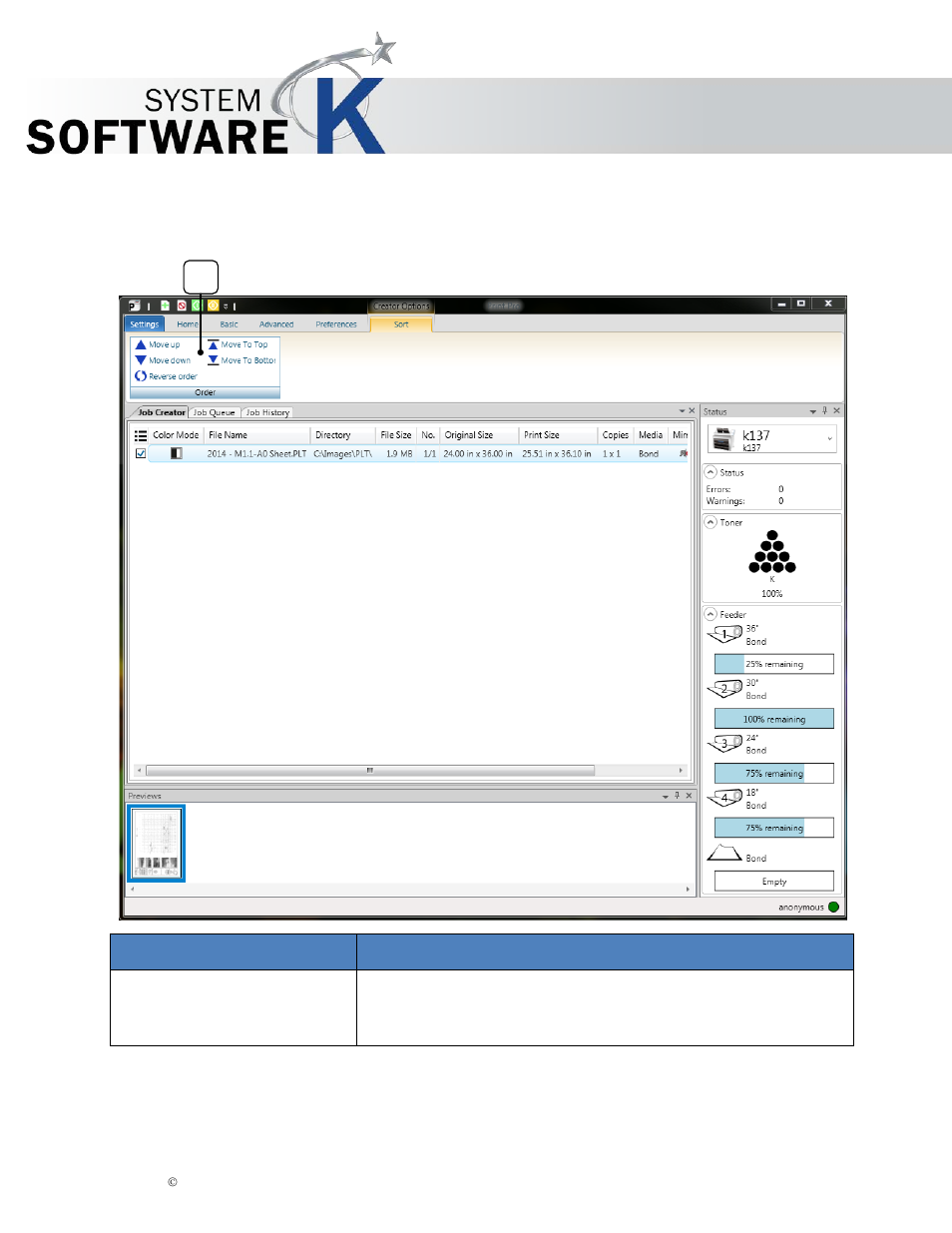Screen dimensions: 952x1233
Task: Click the green add-file icon in title bar
Action: click(165, 306)
